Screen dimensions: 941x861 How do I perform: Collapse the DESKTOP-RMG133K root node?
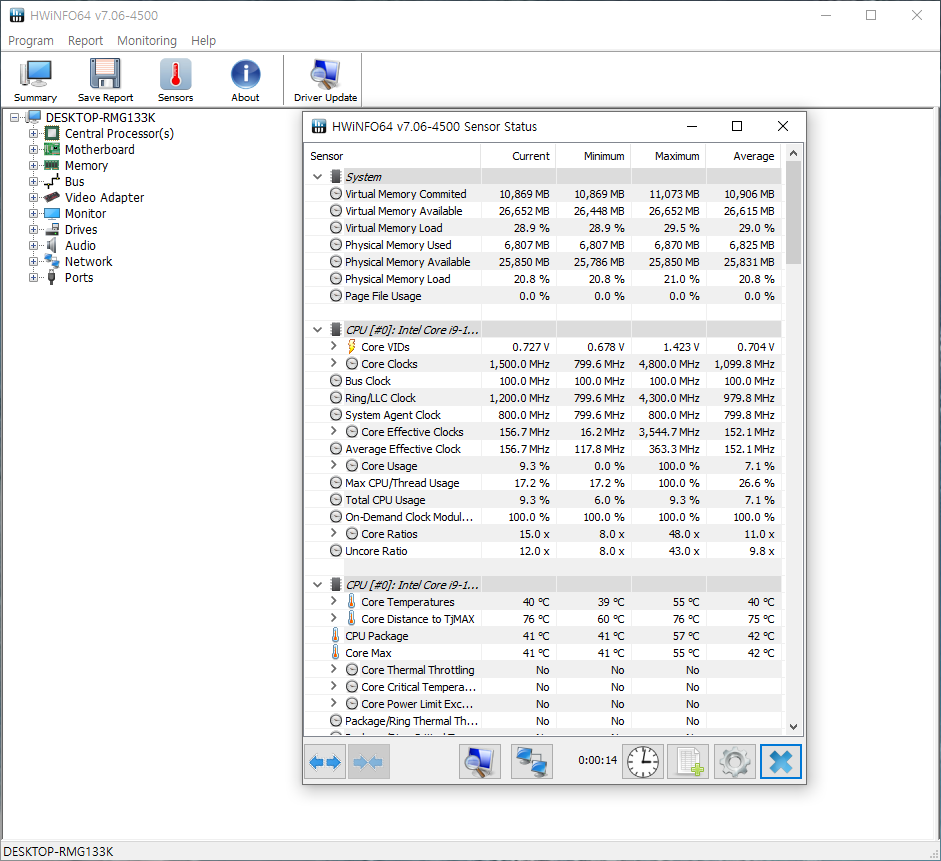point(14,118)
